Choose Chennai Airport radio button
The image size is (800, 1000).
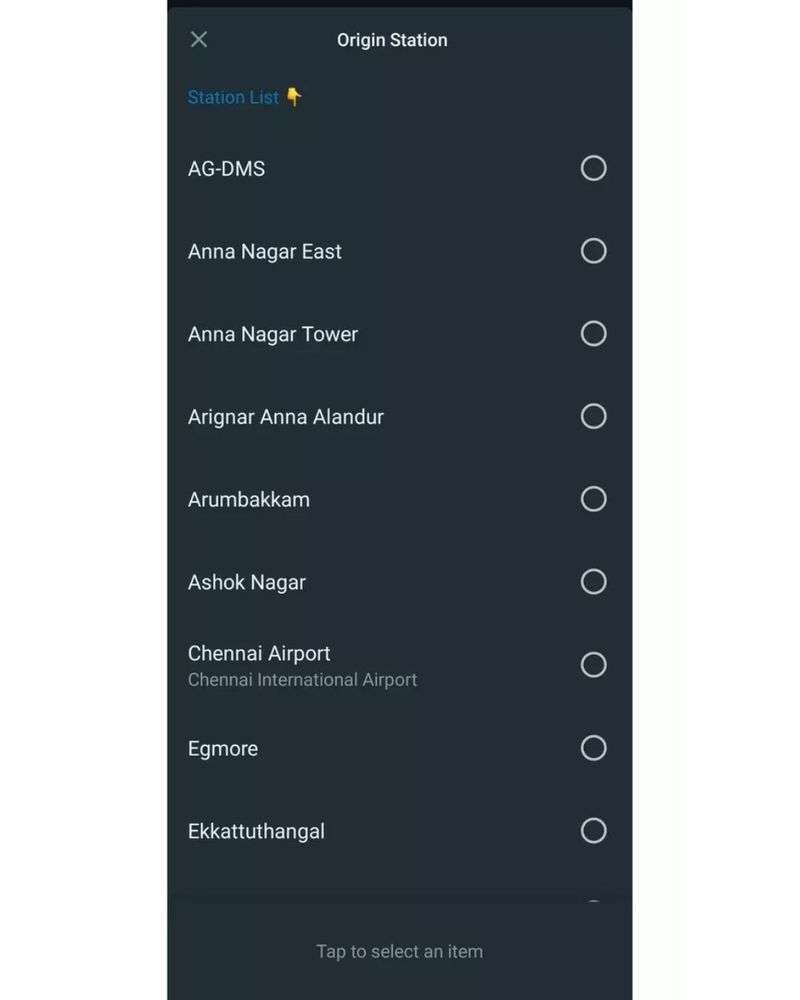coord(593,665)
